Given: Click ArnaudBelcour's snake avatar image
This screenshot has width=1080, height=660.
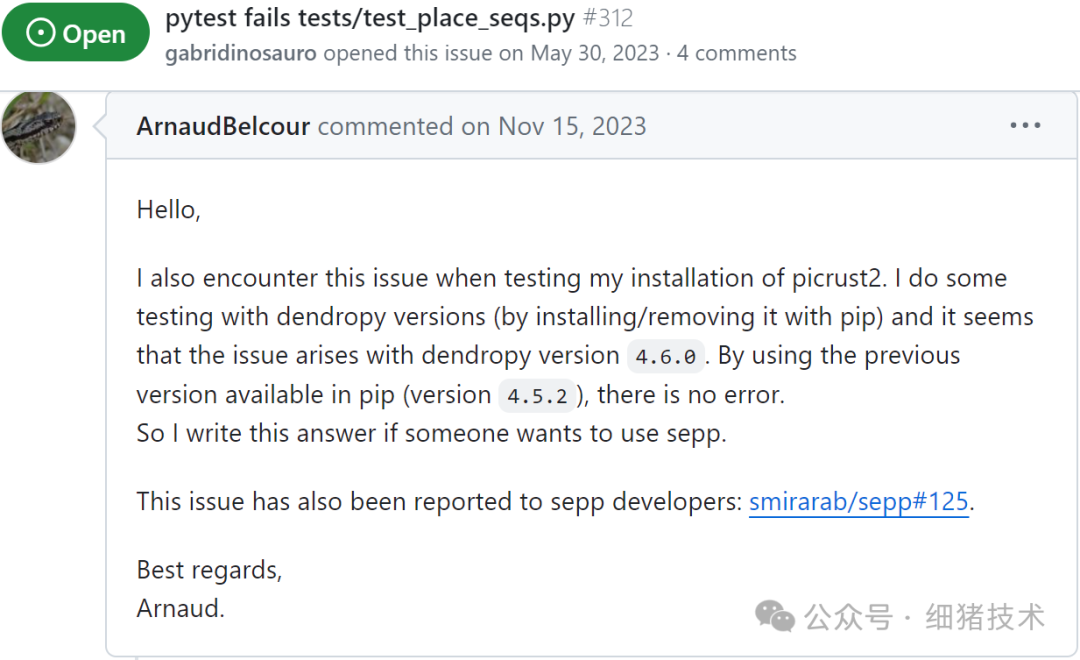Looking at the screenshot, I should click(39, 127).
